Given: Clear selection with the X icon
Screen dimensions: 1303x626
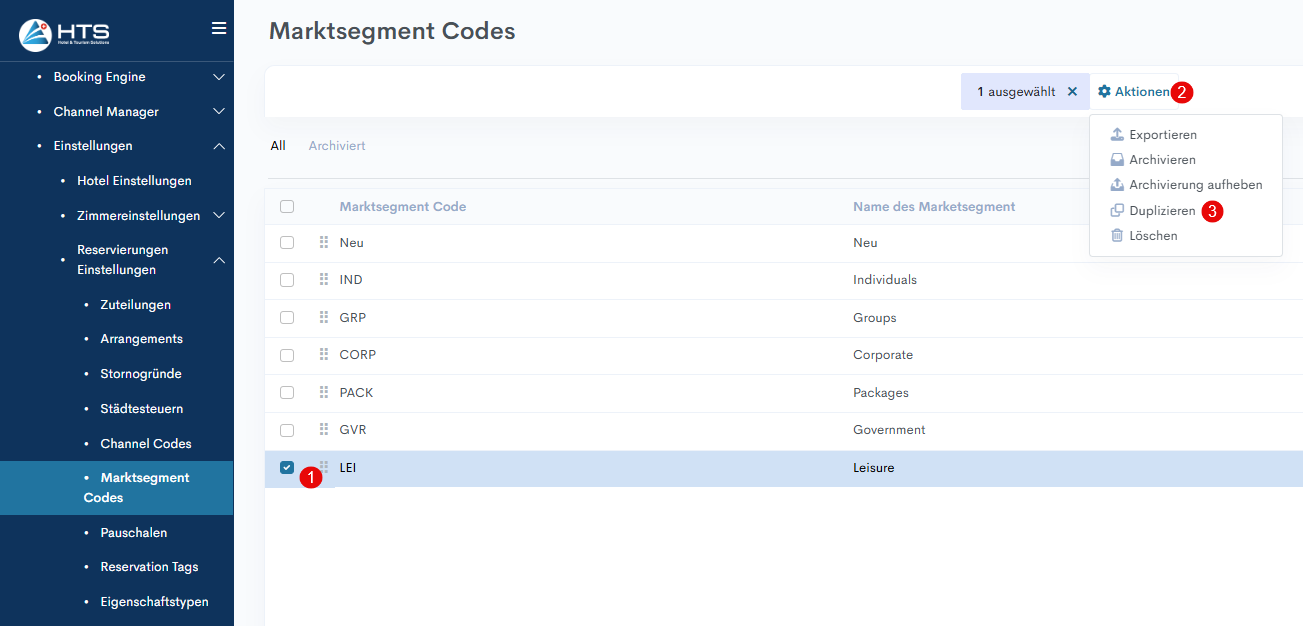Looking at the screenshot, I should [x=1072, y=91].
